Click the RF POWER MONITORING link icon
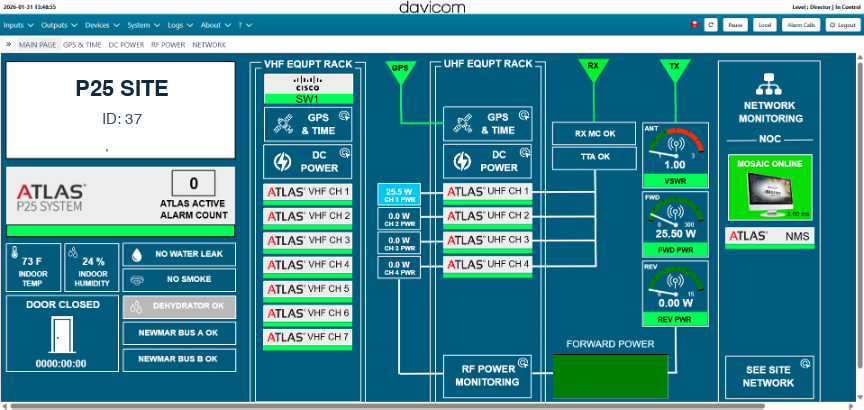864x410 pixels. click(x=523, y=363)
